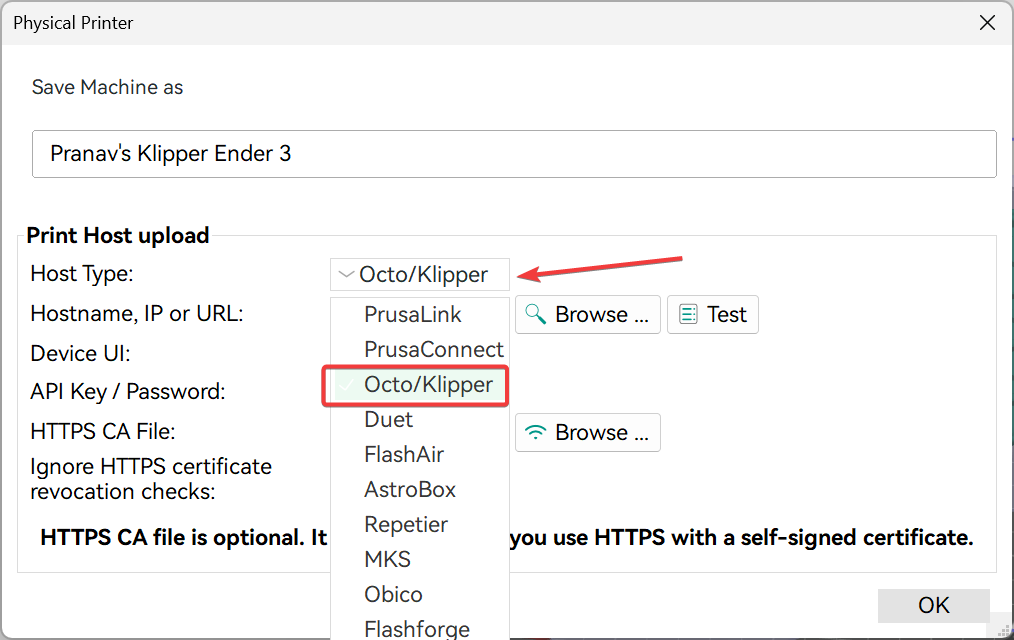Image resolution: width=1014 pixels, height=640 pixels.
Task: Click the Test connection button
Action: (713, 315)
